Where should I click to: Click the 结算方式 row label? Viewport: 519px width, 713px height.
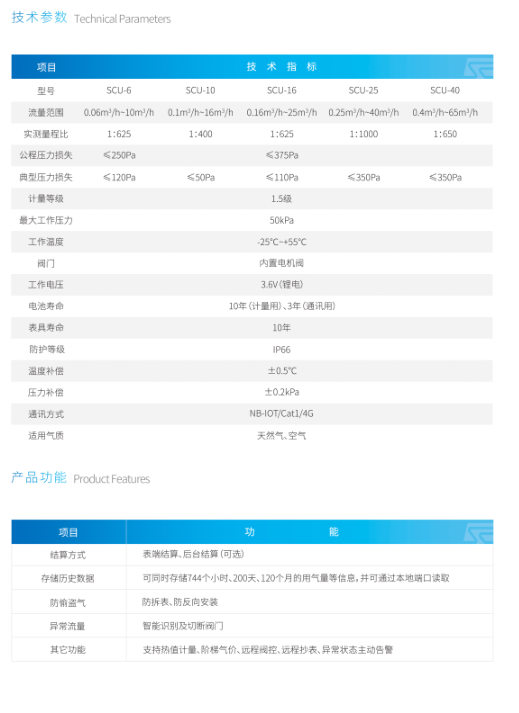(68, 555)
